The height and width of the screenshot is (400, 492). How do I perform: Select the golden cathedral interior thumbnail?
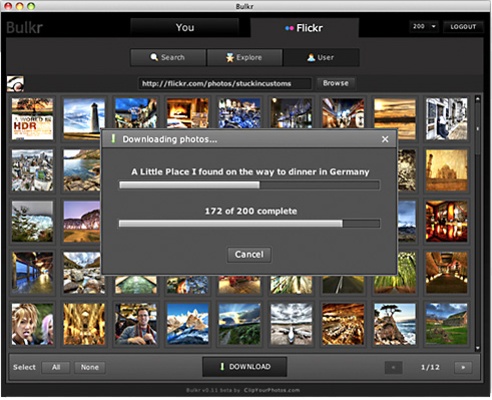tap(84, 324)
